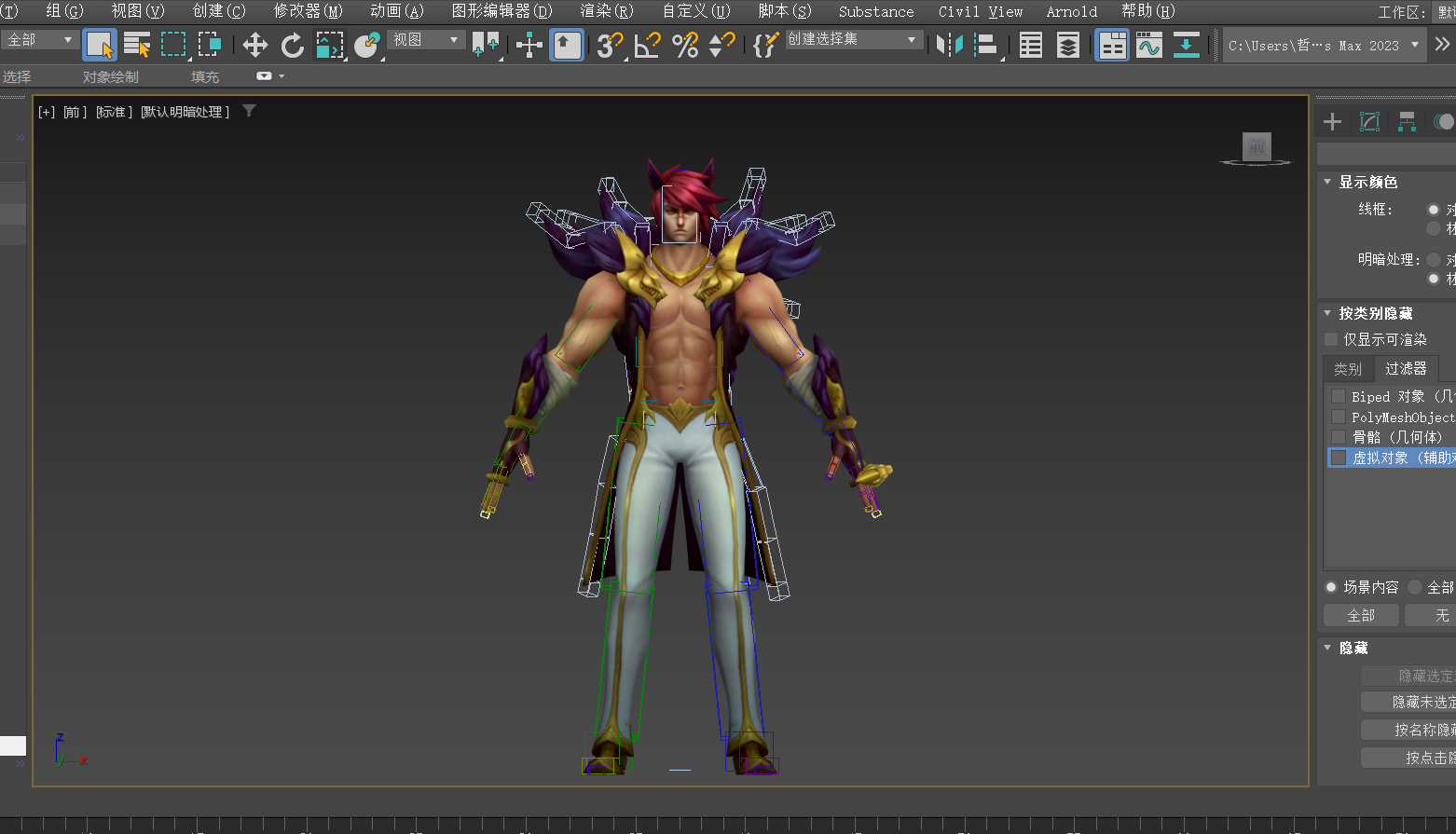Check the 虚拟对象 filter checkbox
Viewport: 1456px width, 834px height.
[x=1339, y=458]
